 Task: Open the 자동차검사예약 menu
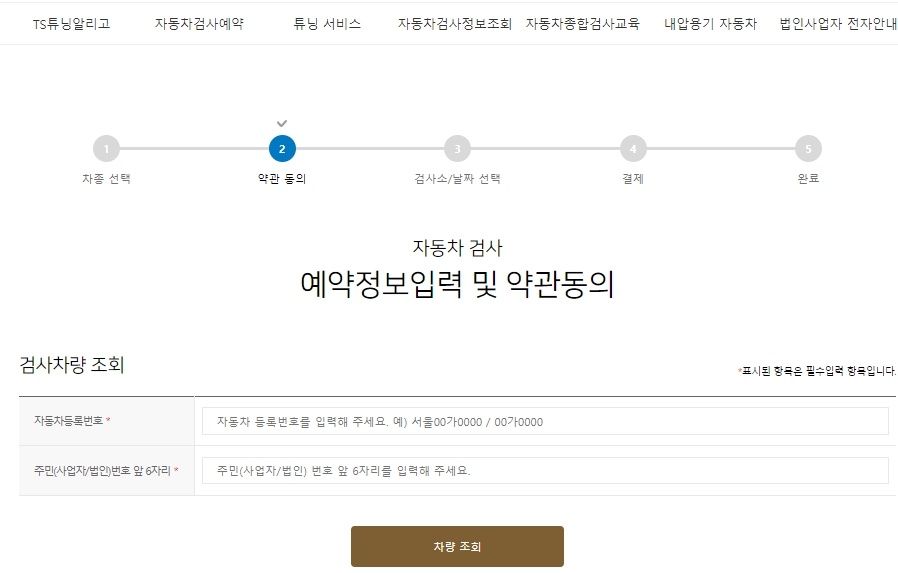click(199, 23)
